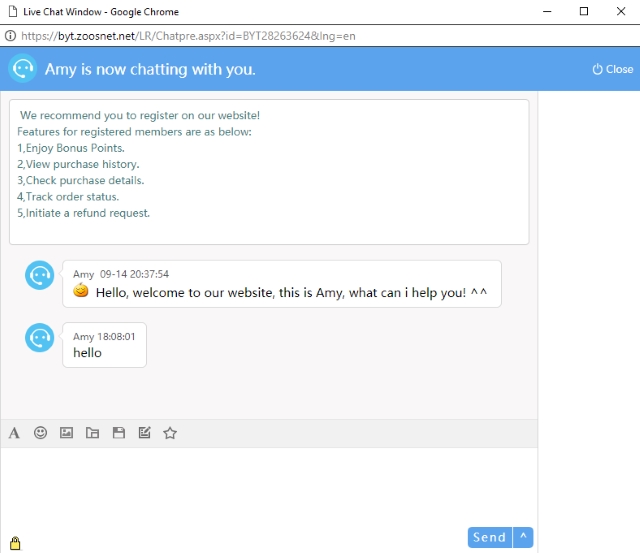Click the yellow lock icon
The image size is (640, 553).
pos(15,543)
